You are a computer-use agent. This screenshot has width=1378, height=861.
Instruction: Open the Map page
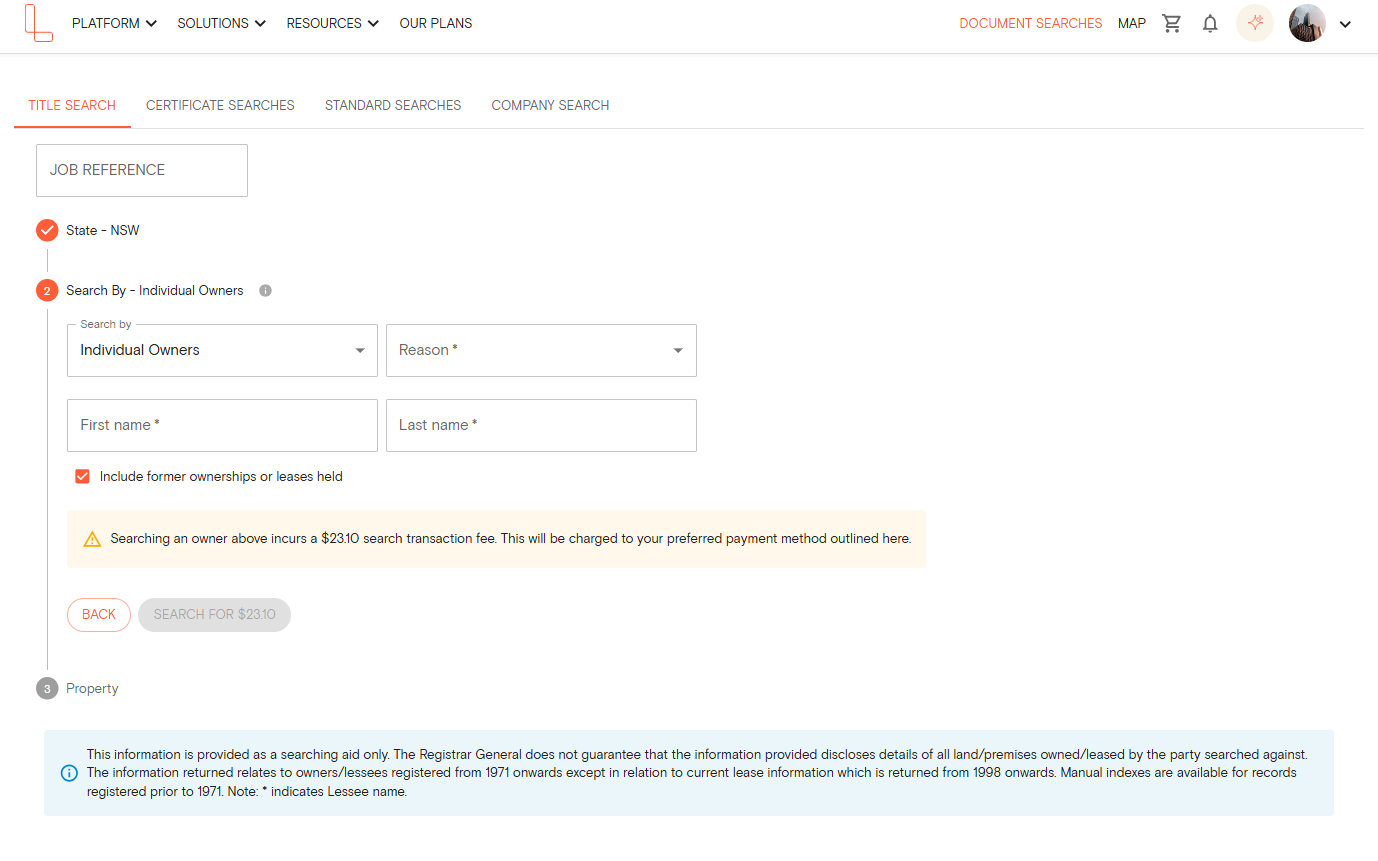[x=1132, y=23]
